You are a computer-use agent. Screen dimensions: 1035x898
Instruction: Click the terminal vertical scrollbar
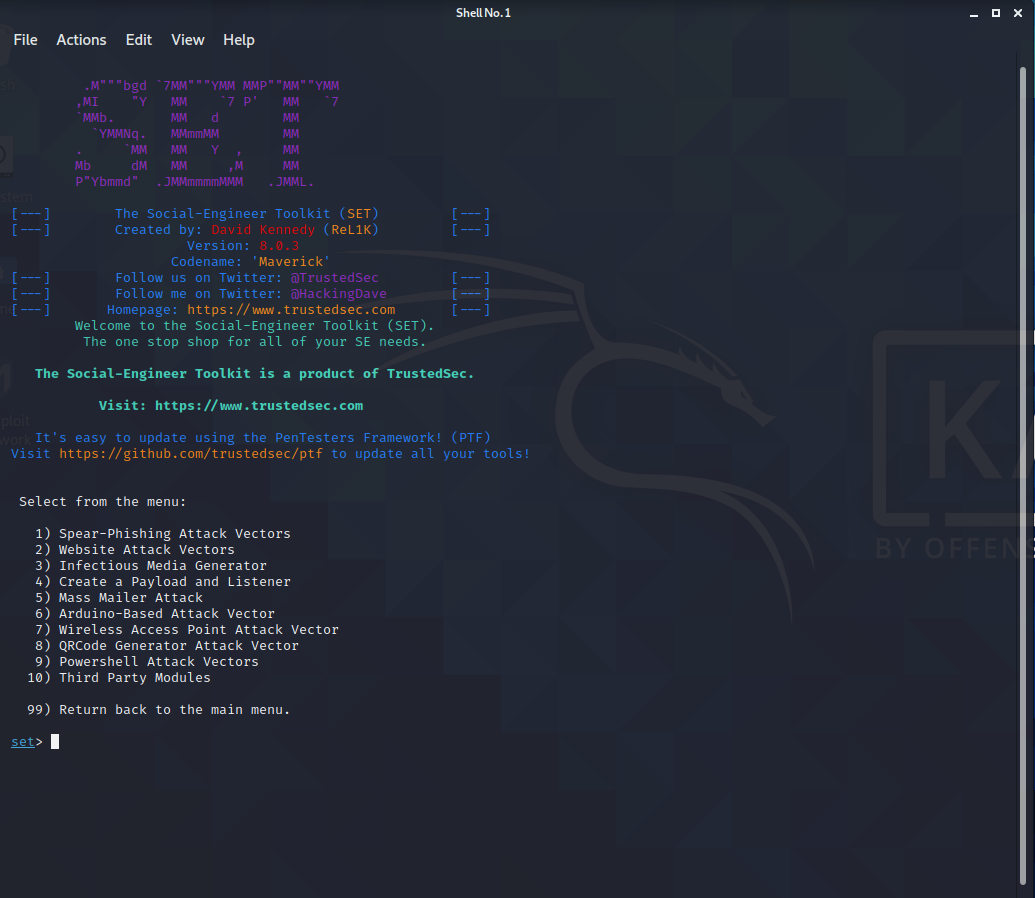[1022, 475]
